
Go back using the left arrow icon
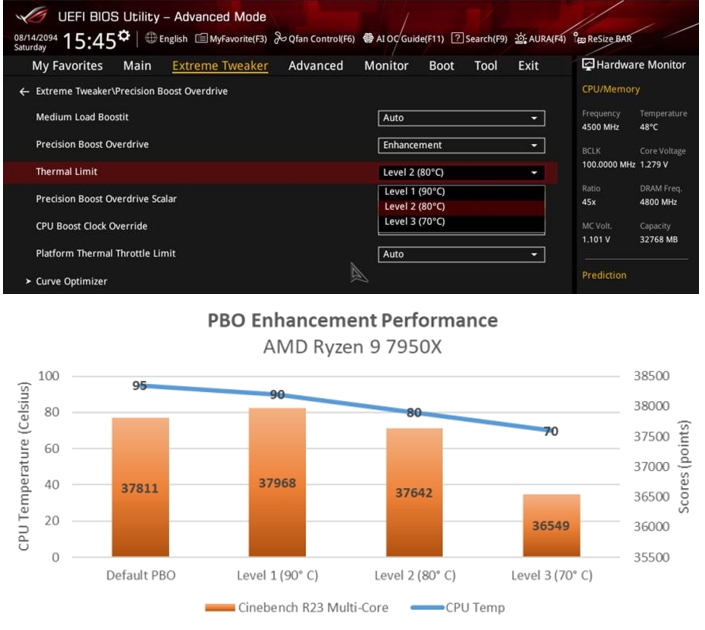pyautogui.click(x=24, y=92)
